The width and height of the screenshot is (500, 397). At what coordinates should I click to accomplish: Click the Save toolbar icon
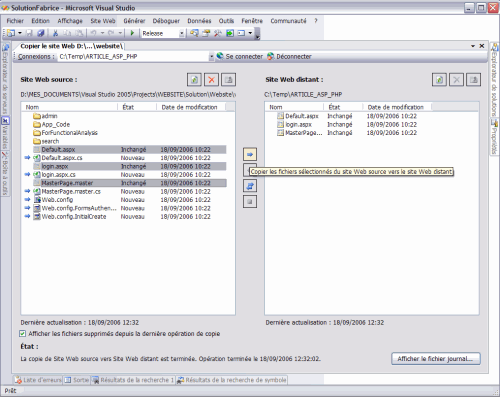[29, 33]
